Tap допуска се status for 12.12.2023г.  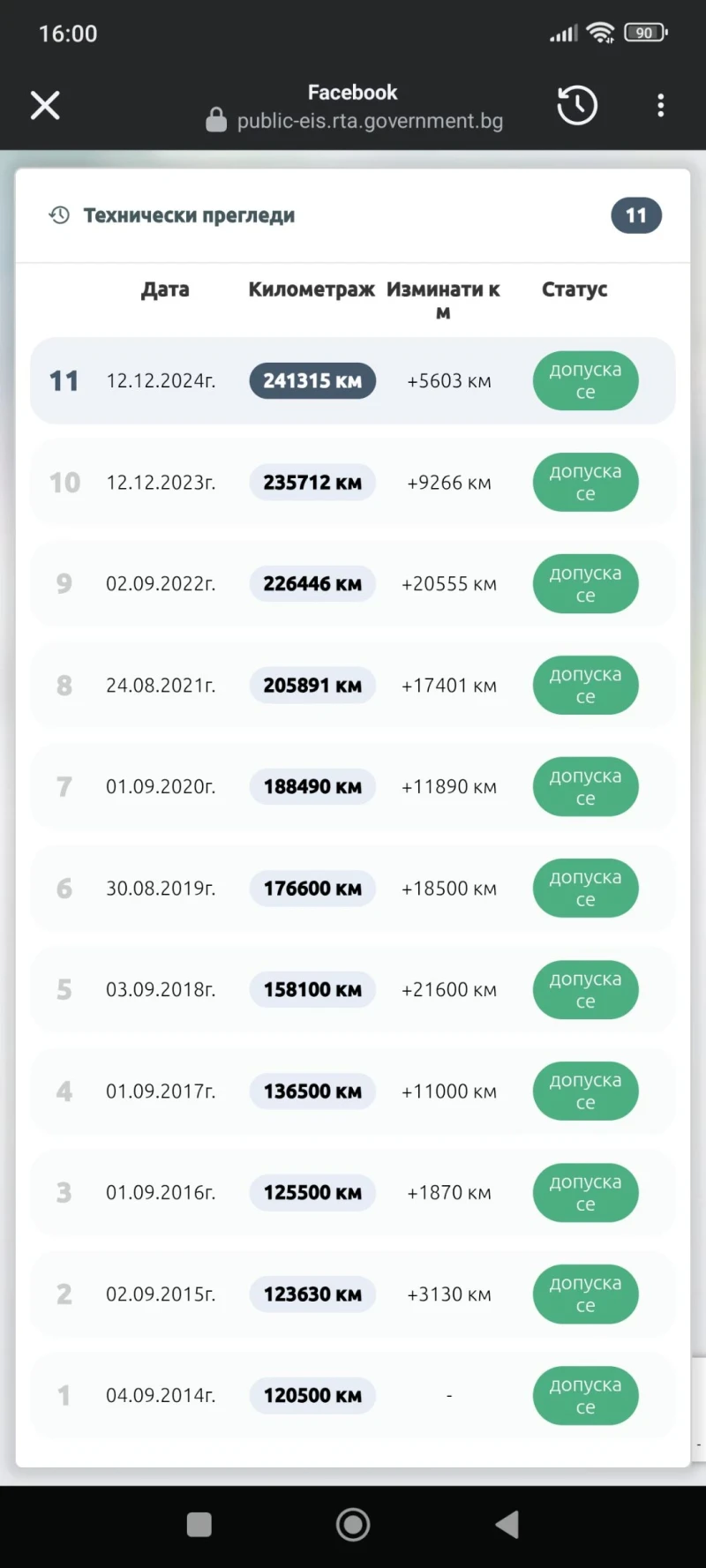click(x=585, y=483)
